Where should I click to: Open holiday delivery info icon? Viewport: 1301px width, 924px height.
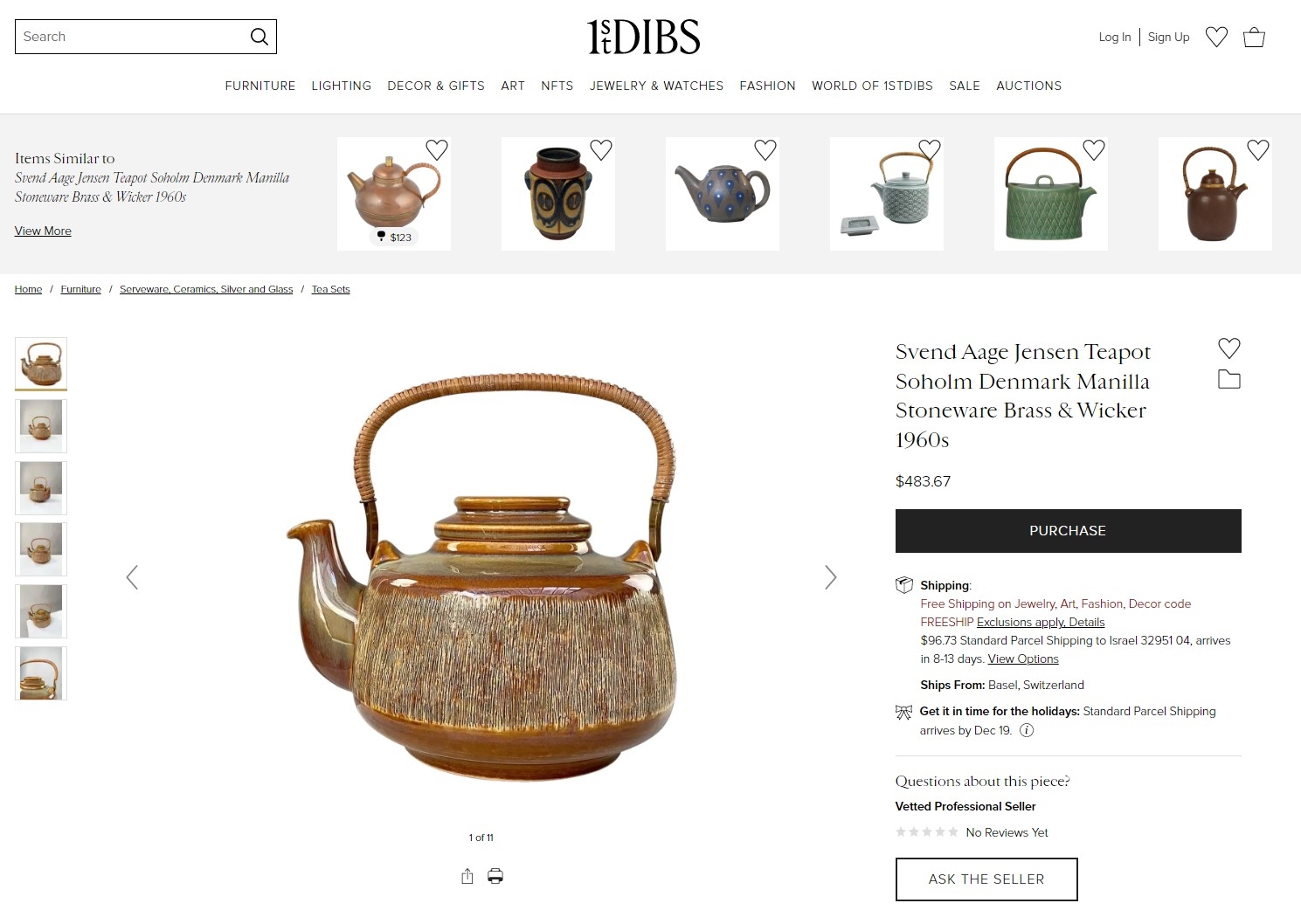[1027, 731]
